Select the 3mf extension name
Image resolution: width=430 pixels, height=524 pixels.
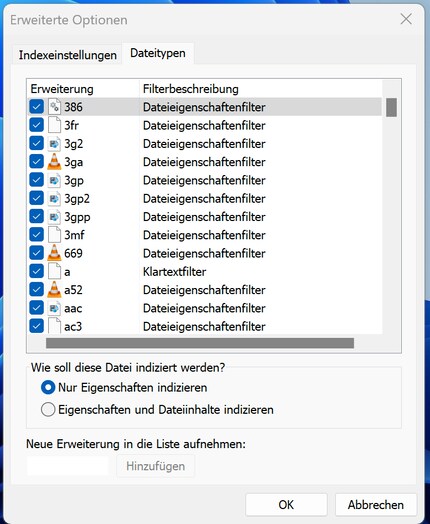click(x=74, y=235)
